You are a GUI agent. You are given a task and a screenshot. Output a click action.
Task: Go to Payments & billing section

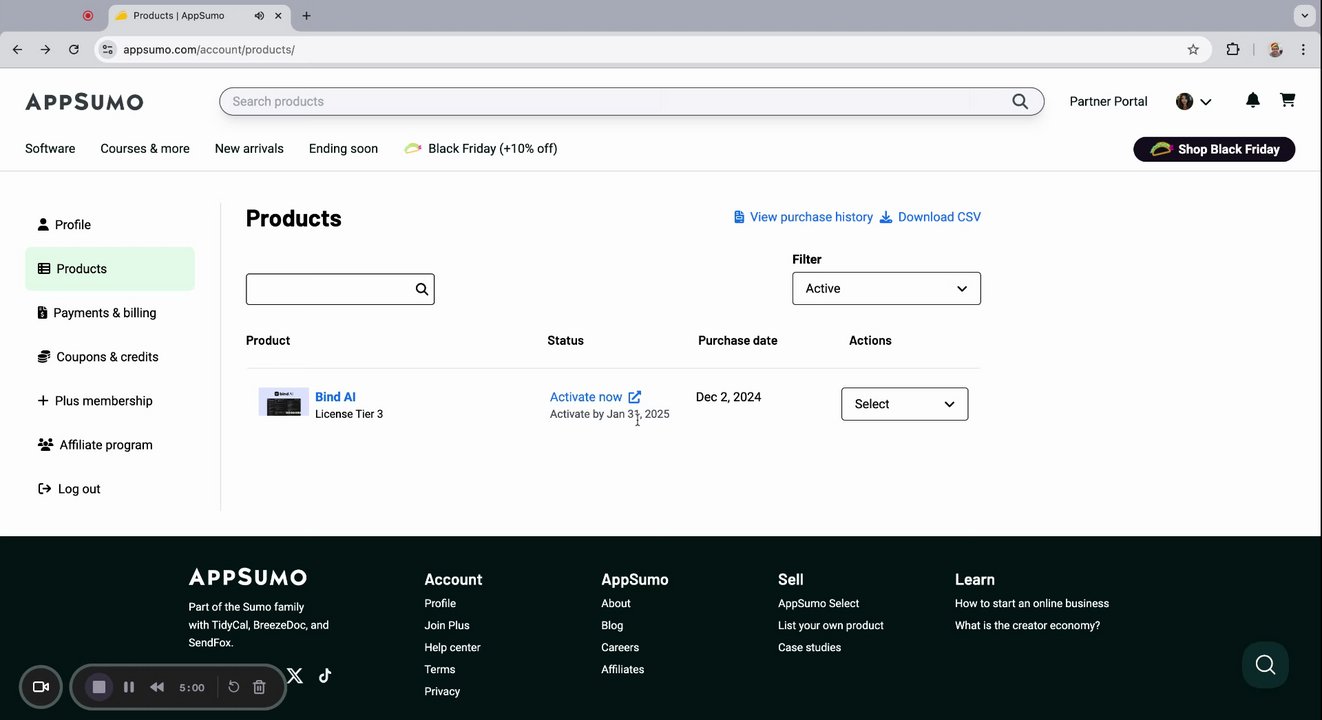click(x=104, y=313)
